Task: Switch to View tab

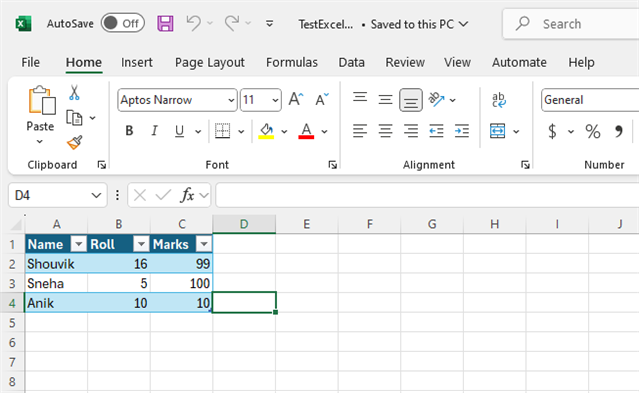Action: click(x=457, y=62)
